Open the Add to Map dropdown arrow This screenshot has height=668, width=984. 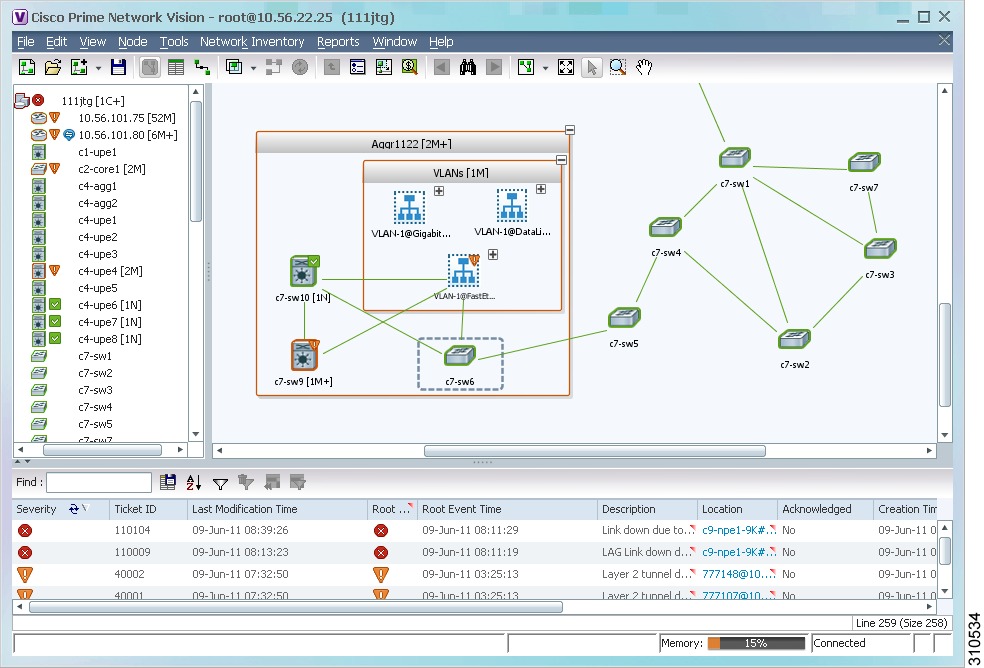click(x=98, y=68)
